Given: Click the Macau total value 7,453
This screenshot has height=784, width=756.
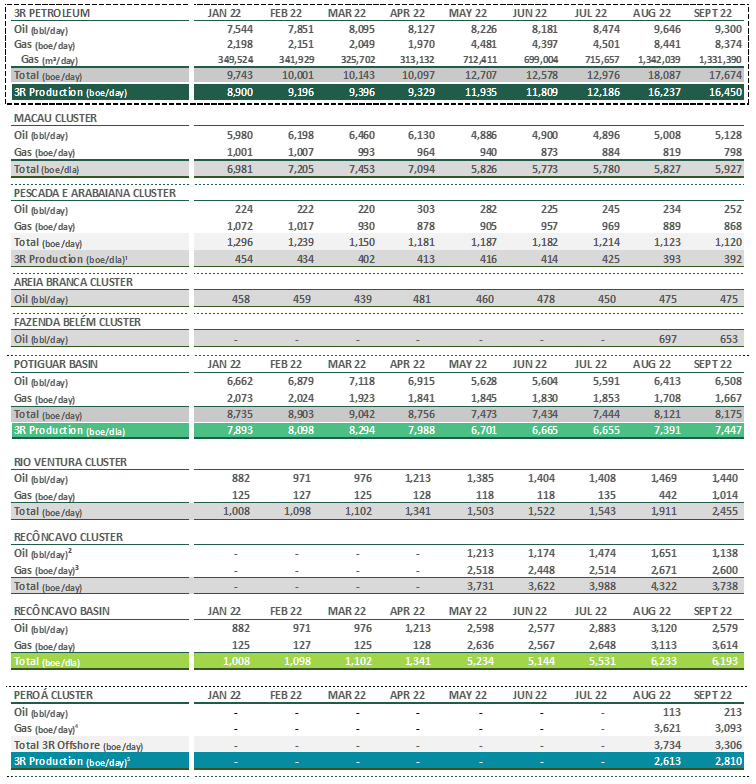Looking at the screenshot, I should pyautogui.click(x=362, y=170).
